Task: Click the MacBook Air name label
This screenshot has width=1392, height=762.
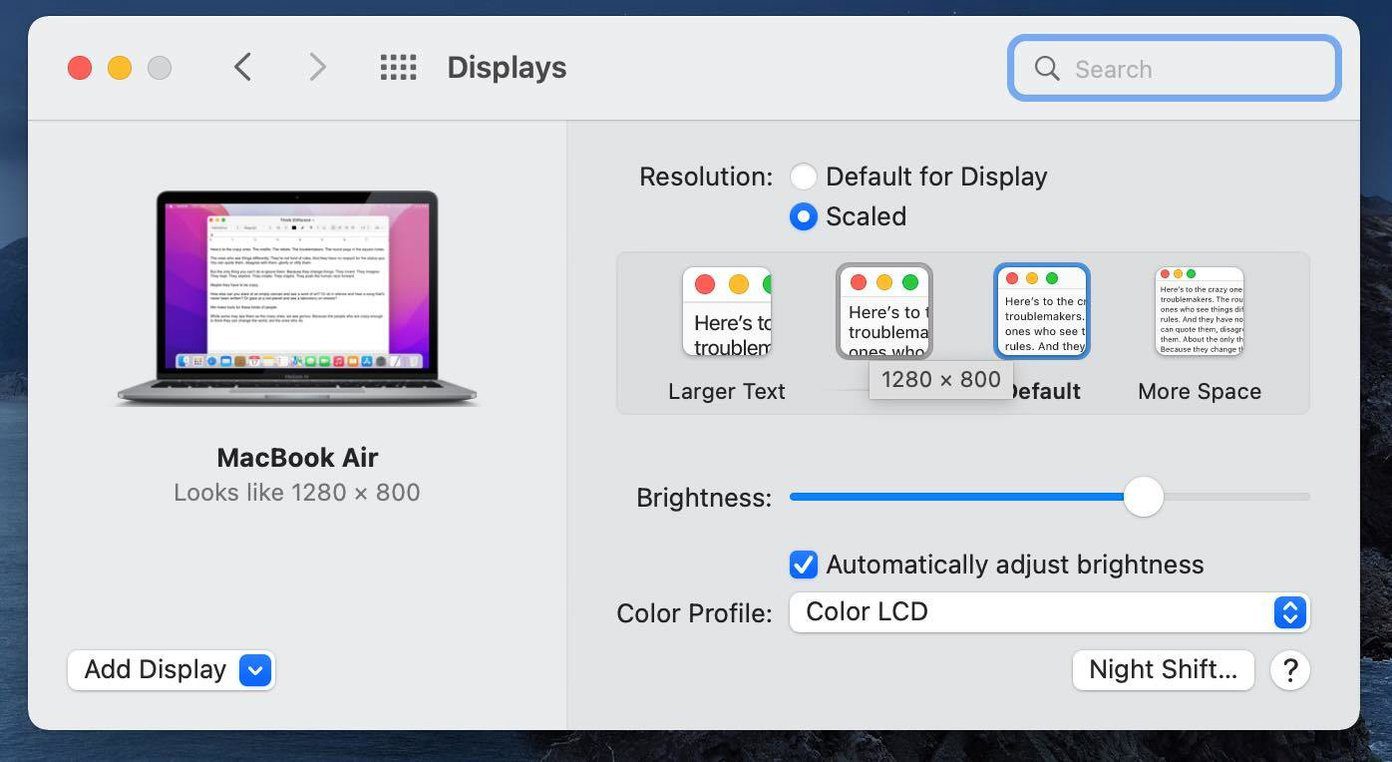Action: (297, 458)
